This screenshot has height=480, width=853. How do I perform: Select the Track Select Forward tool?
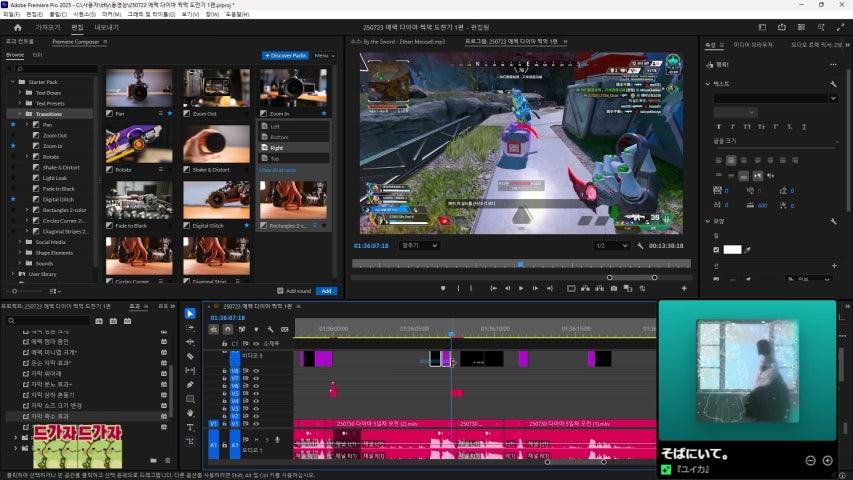(190, 328)
